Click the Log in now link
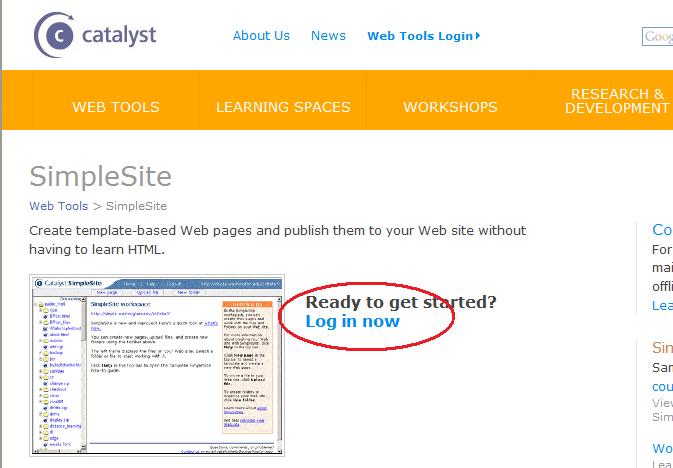 point(352,321)
